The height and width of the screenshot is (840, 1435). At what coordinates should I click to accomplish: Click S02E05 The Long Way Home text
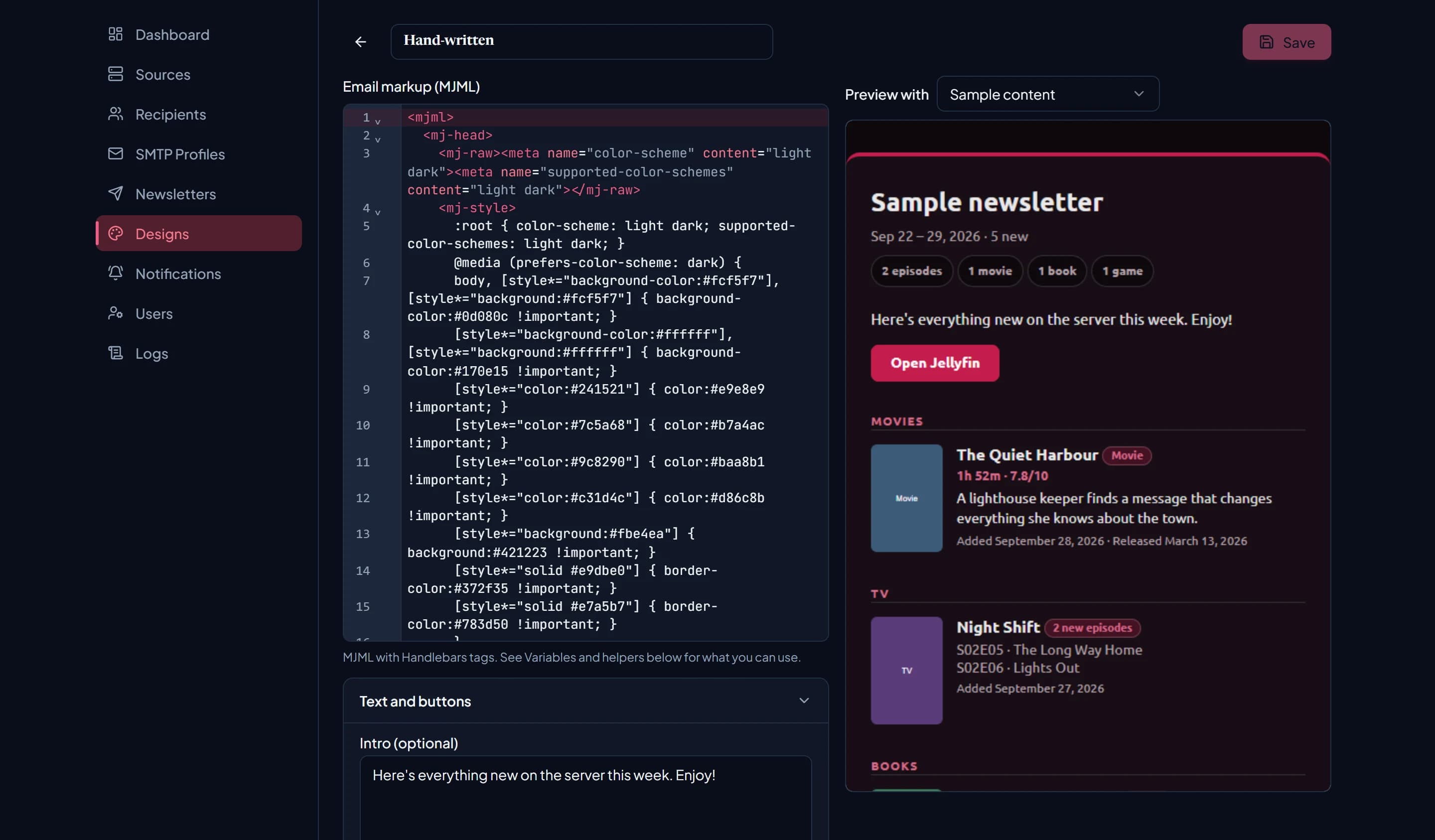pyautogui.click(x=1049, y=650)
